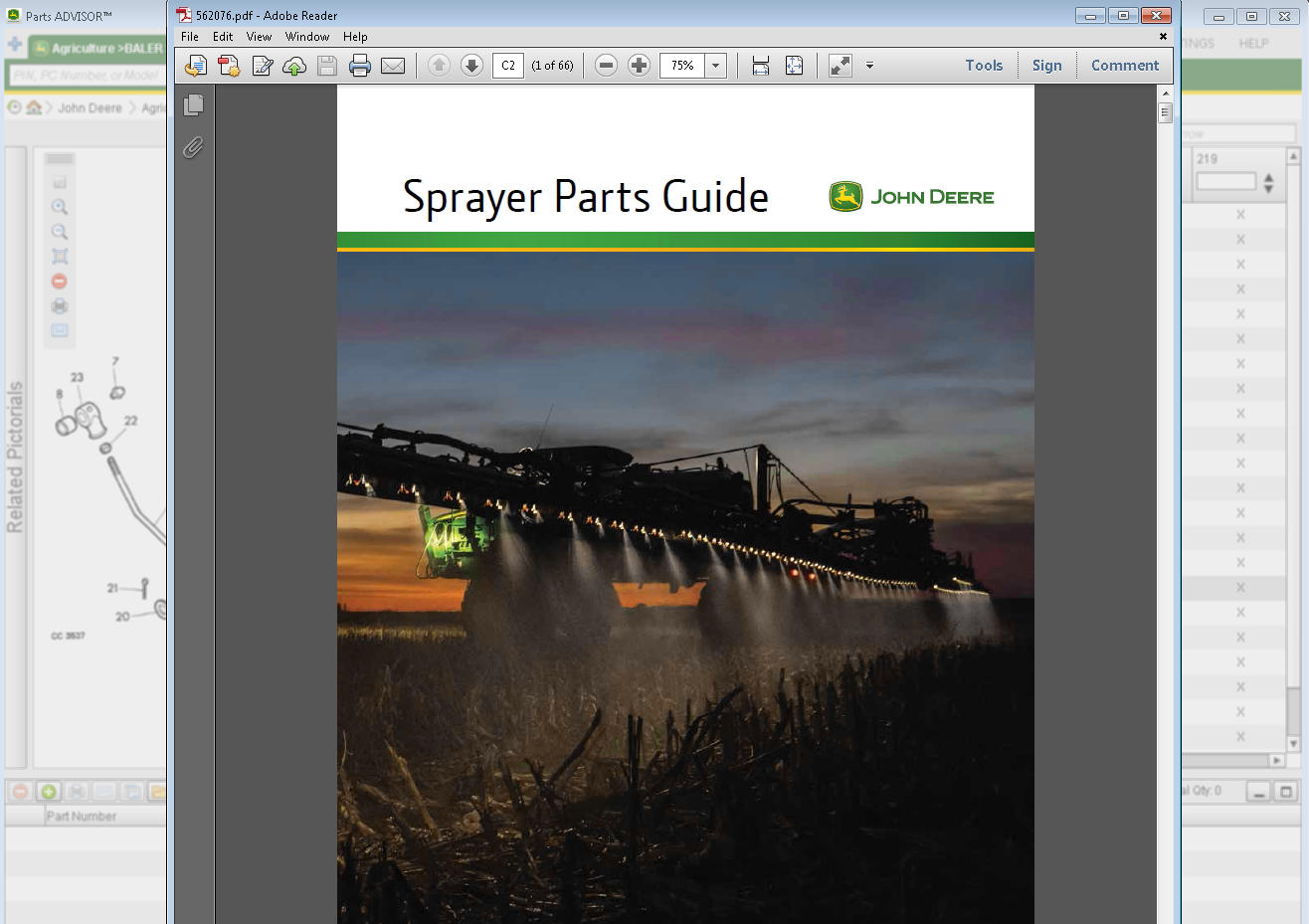The width and height of the screenshot is (1309, 924).
Task: Click the PIN, PC Number, or Model search field
Action: click(88, 76)
